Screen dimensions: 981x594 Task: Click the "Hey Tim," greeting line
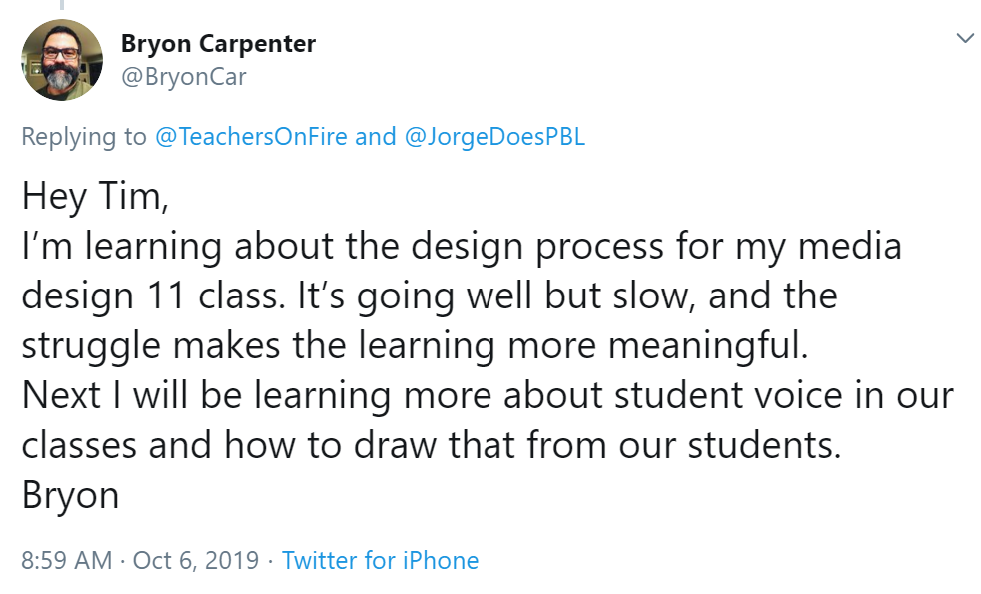pos(96,196)
